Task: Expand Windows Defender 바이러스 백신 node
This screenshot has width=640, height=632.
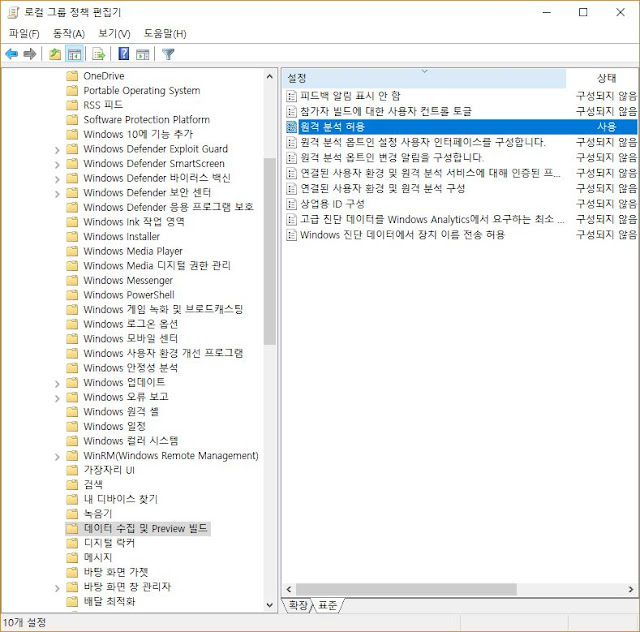Action: coord(57,179)
